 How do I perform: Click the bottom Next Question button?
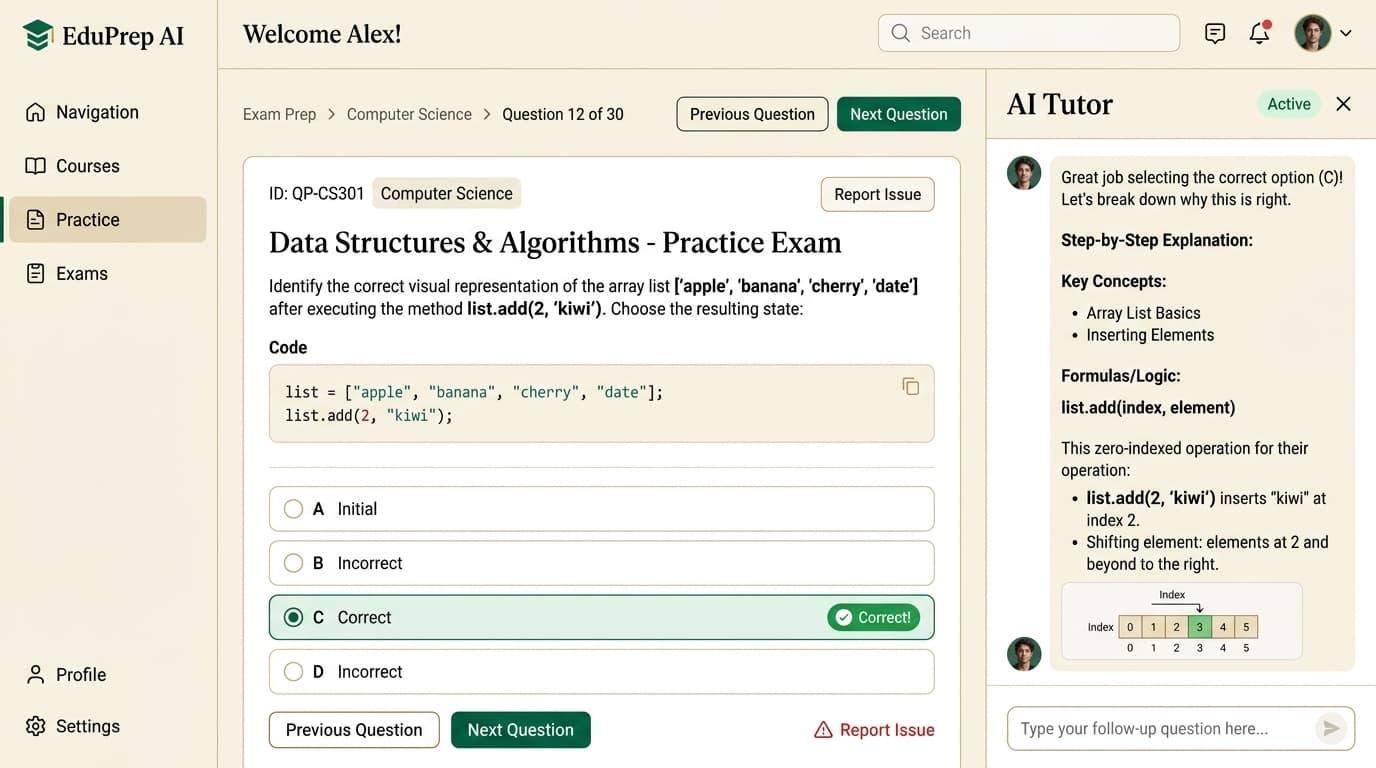(521, 730)
